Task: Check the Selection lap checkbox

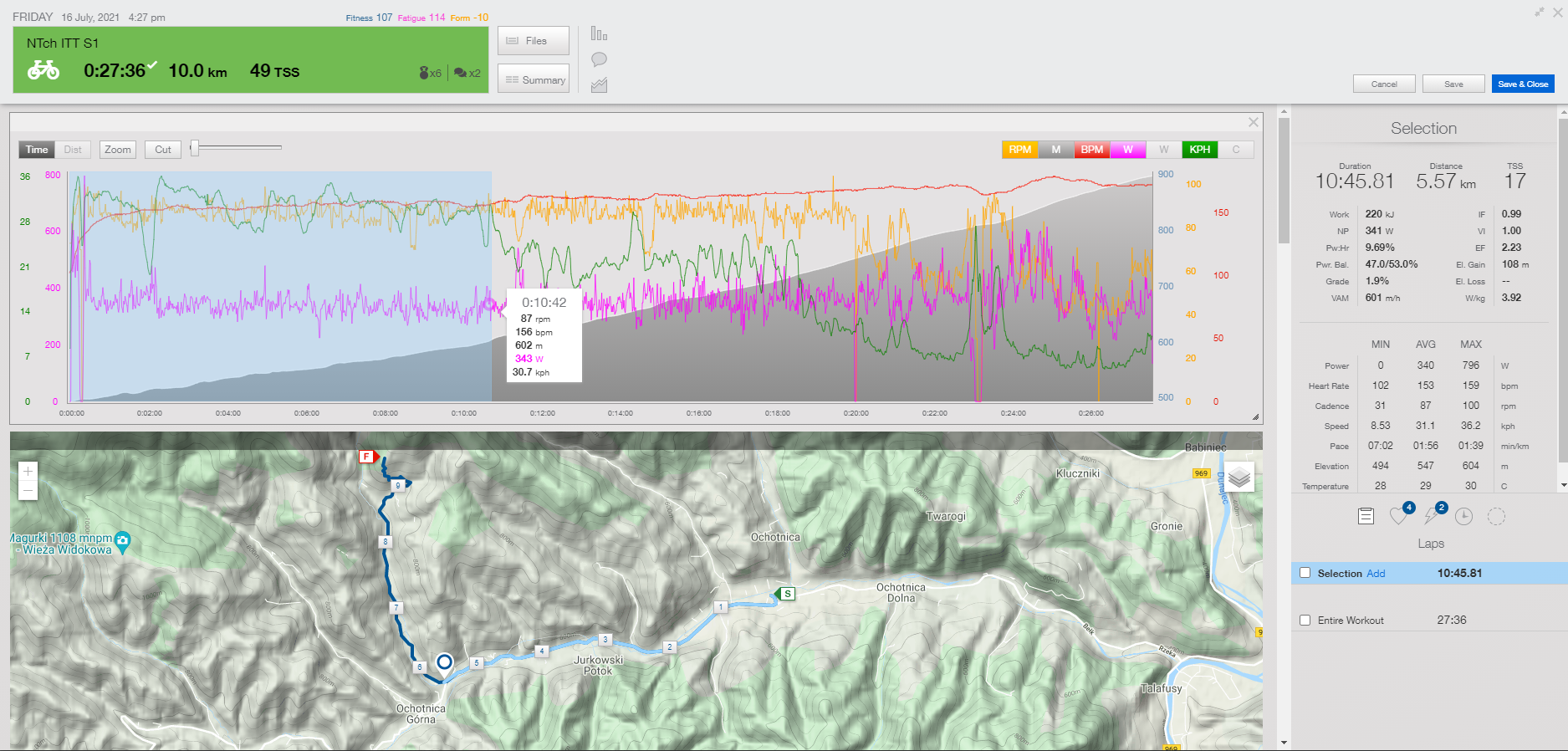Action: point(1305,573)
